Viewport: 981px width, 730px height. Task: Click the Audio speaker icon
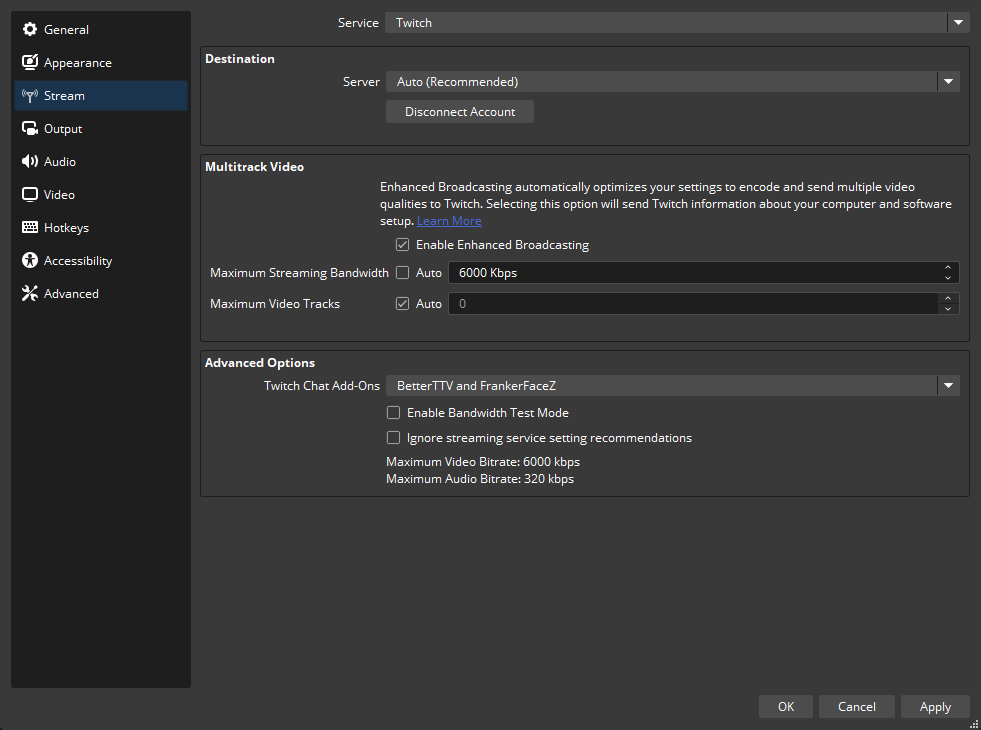pyautogui.click(x=29, y=161)
